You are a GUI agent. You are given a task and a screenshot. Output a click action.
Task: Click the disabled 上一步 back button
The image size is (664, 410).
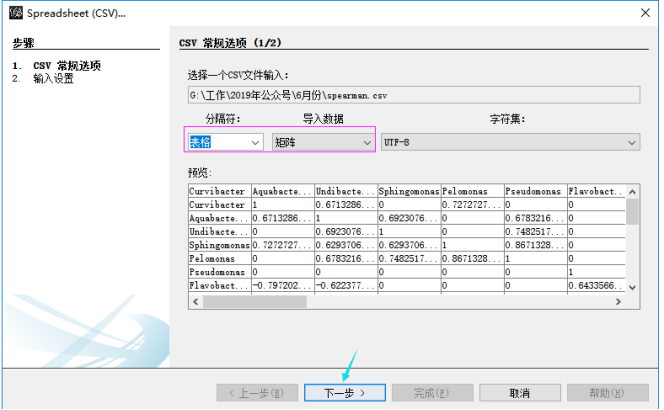(x=257, y=393)
